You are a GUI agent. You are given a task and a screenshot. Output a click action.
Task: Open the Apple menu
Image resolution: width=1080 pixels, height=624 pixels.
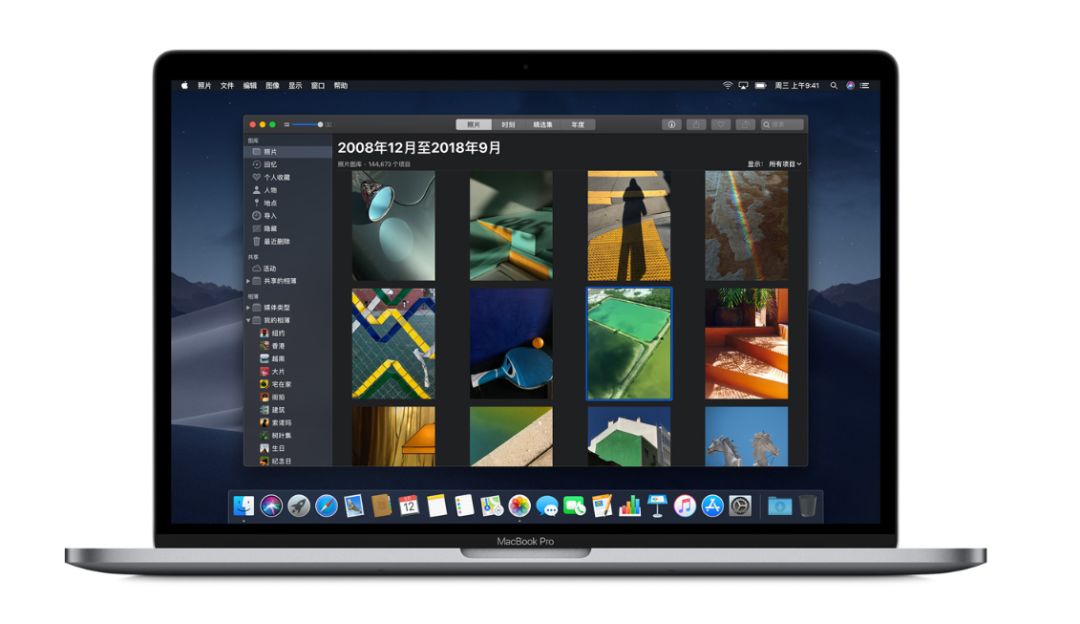[x=185, y=85]
